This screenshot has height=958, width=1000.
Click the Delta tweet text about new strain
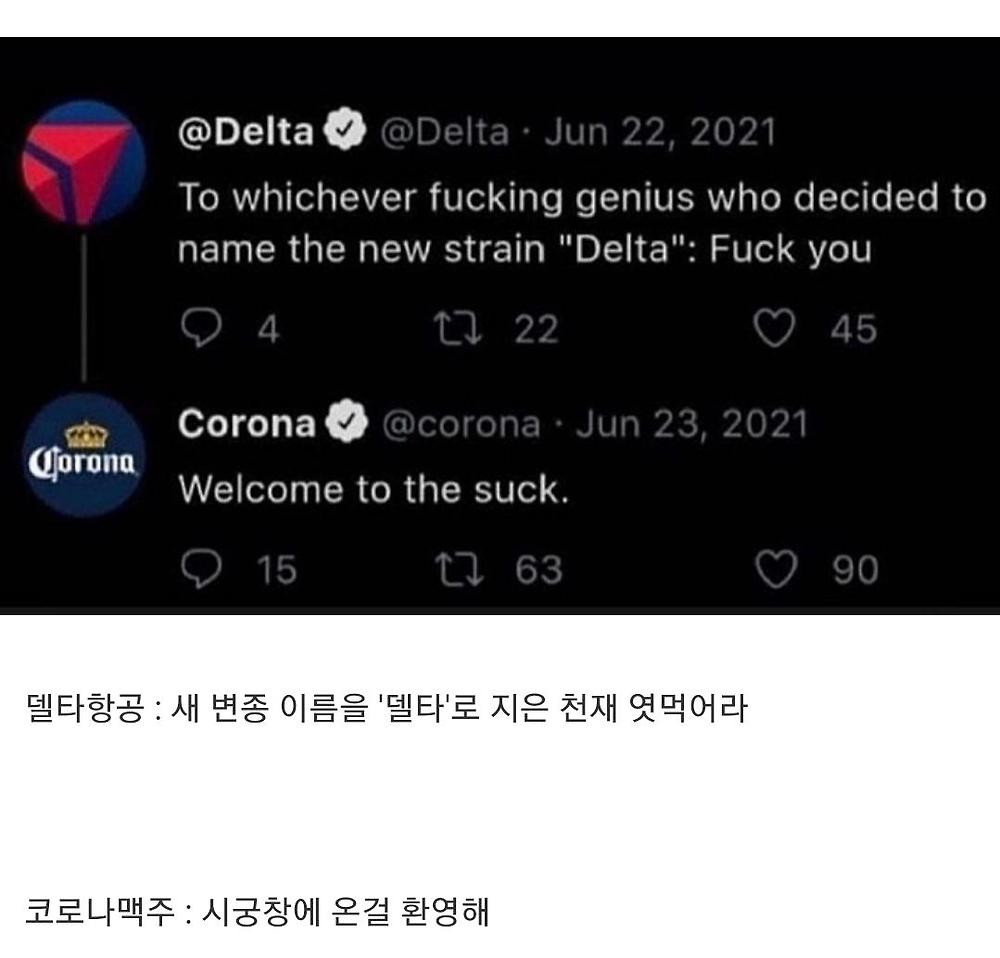click(580, 223)
